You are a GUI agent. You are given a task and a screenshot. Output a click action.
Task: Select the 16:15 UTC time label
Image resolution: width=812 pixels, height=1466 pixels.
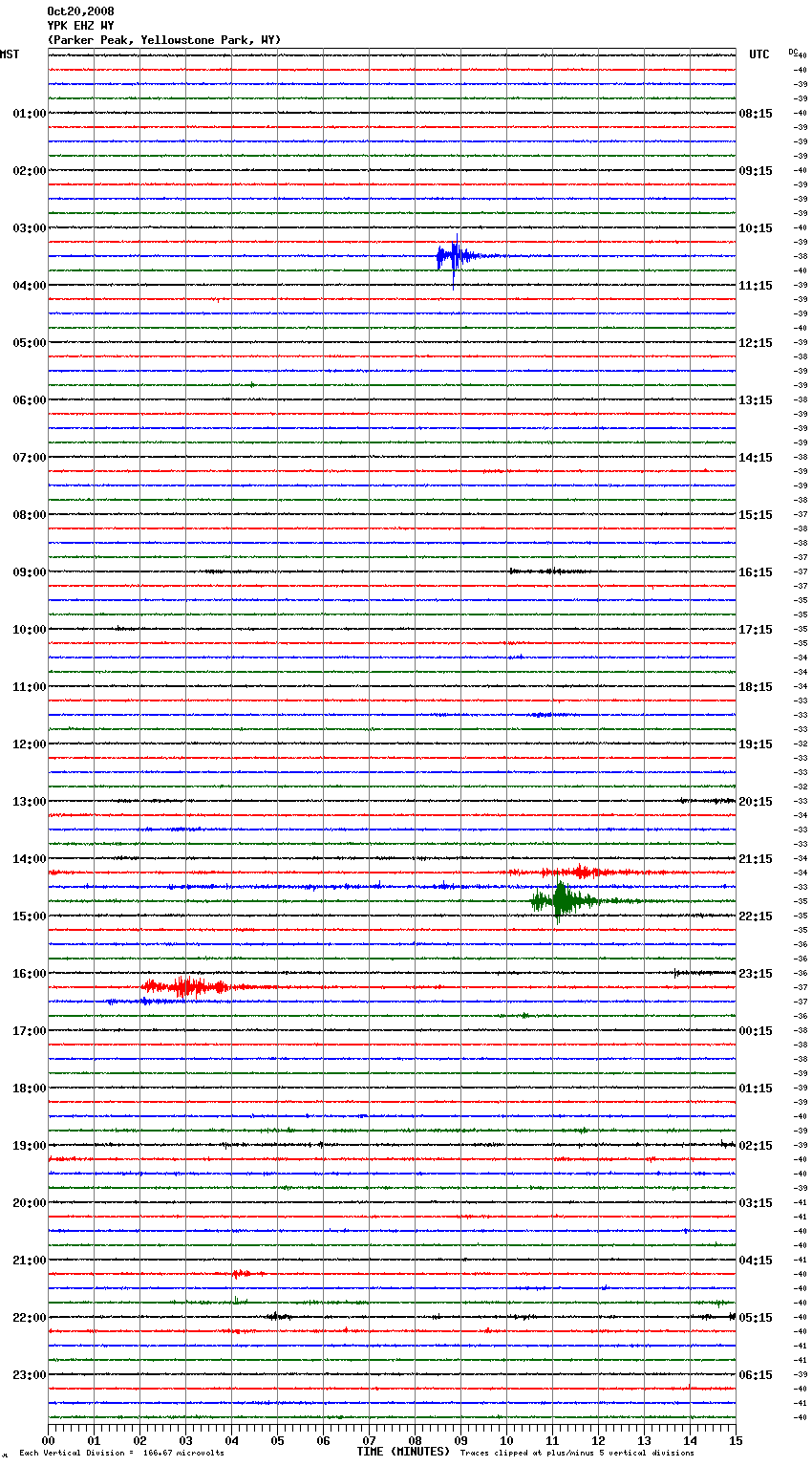coord(756,572)
